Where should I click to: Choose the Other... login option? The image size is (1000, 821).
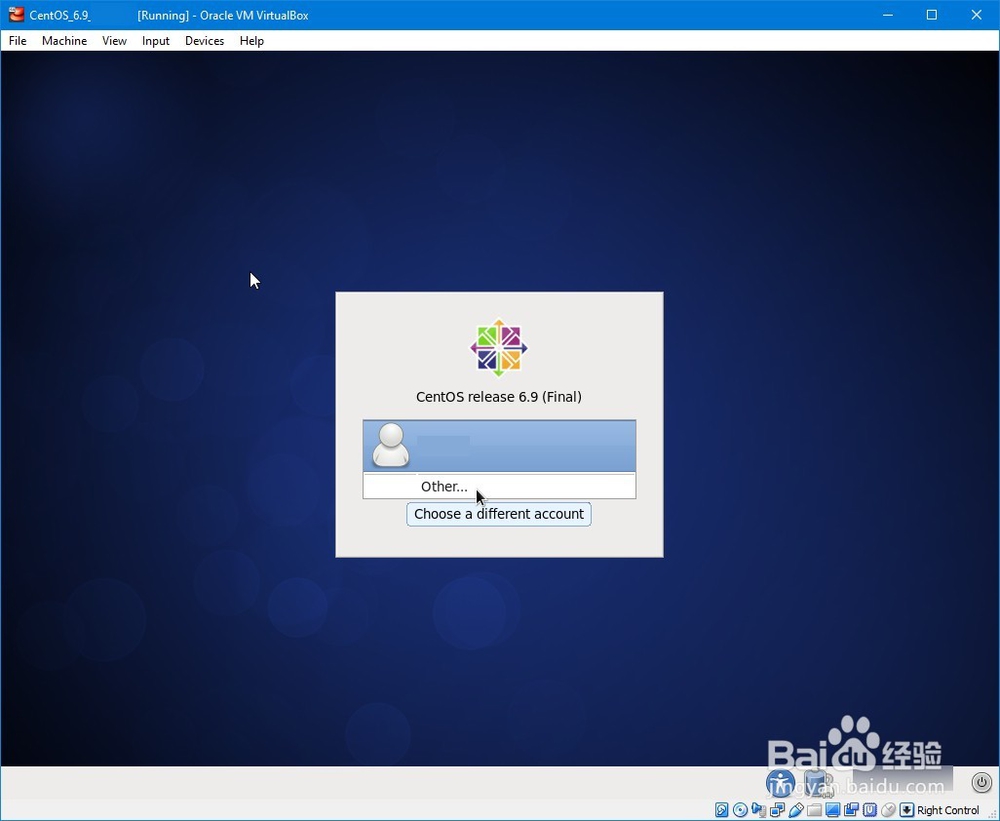(499, 486)
